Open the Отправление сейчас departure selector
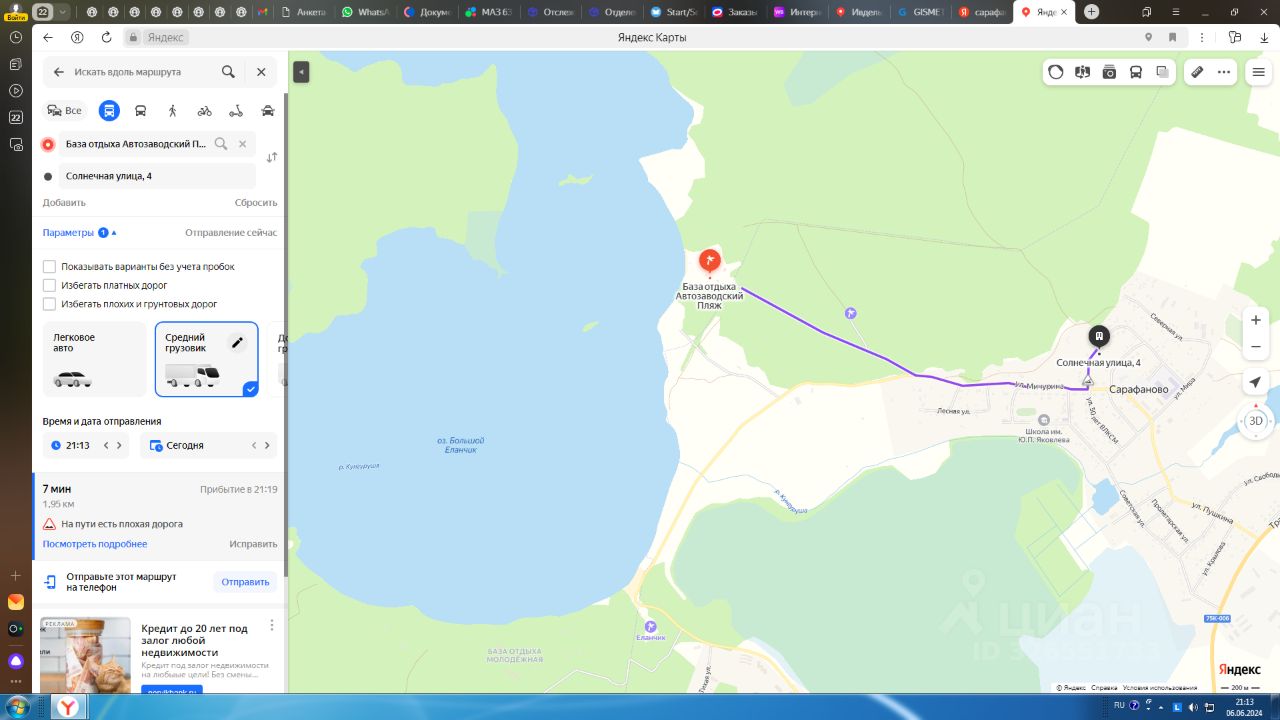 [x=231, y=232]
